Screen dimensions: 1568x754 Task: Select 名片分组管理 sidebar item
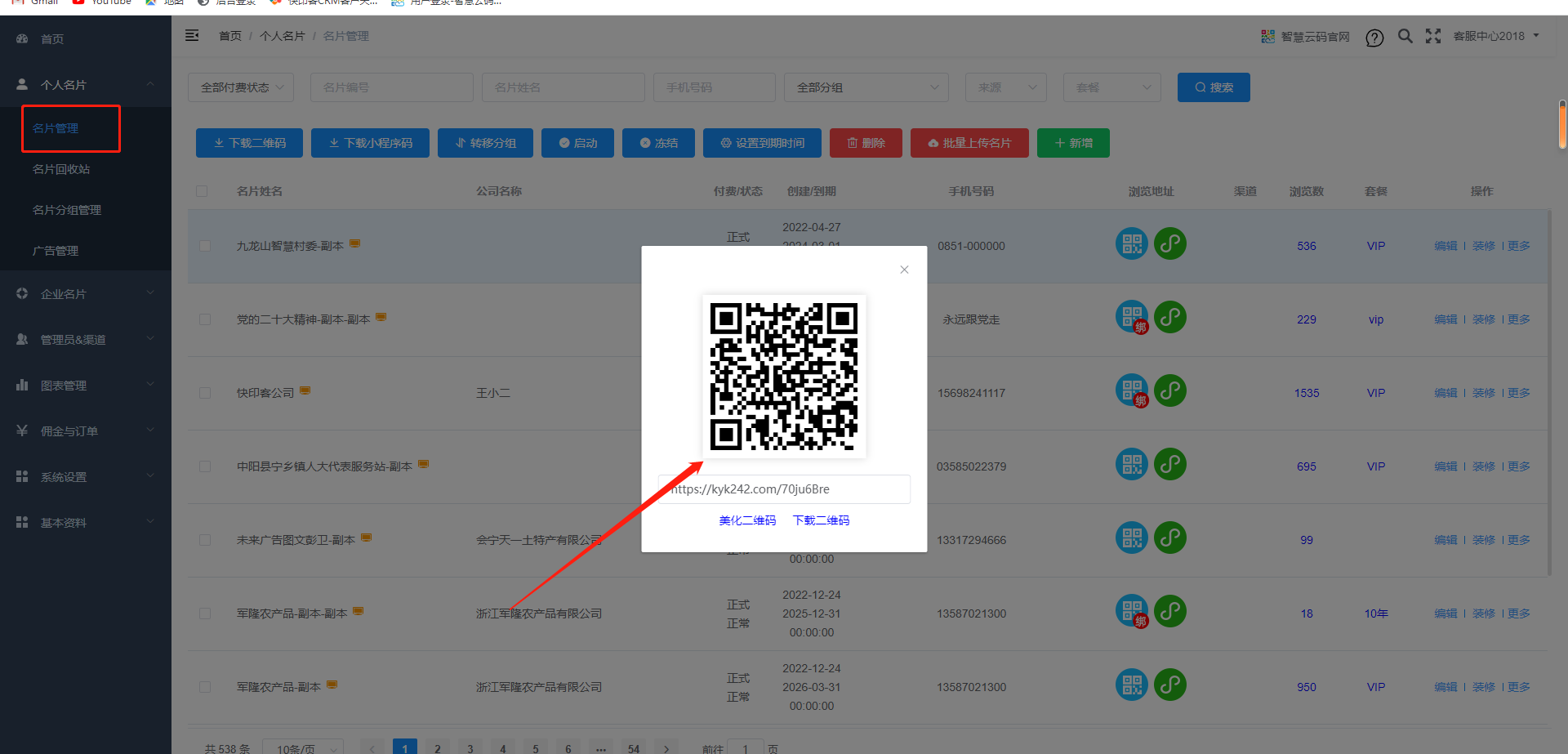(x=67, y=210)
